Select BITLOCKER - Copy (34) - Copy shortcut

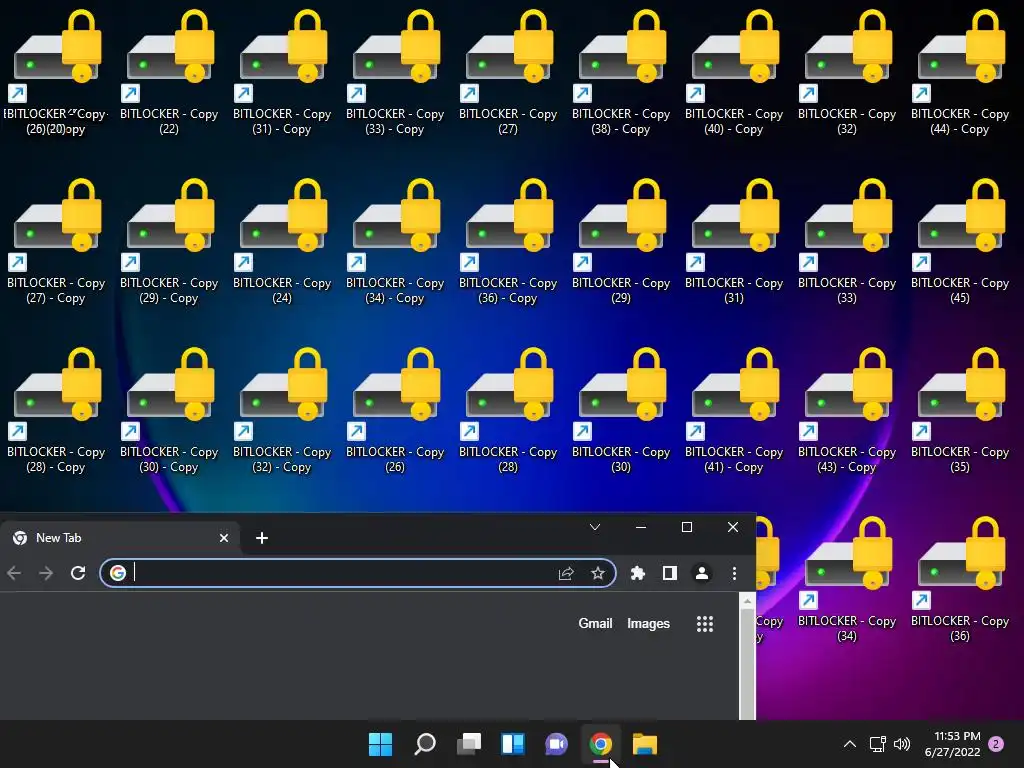point(395,241)
